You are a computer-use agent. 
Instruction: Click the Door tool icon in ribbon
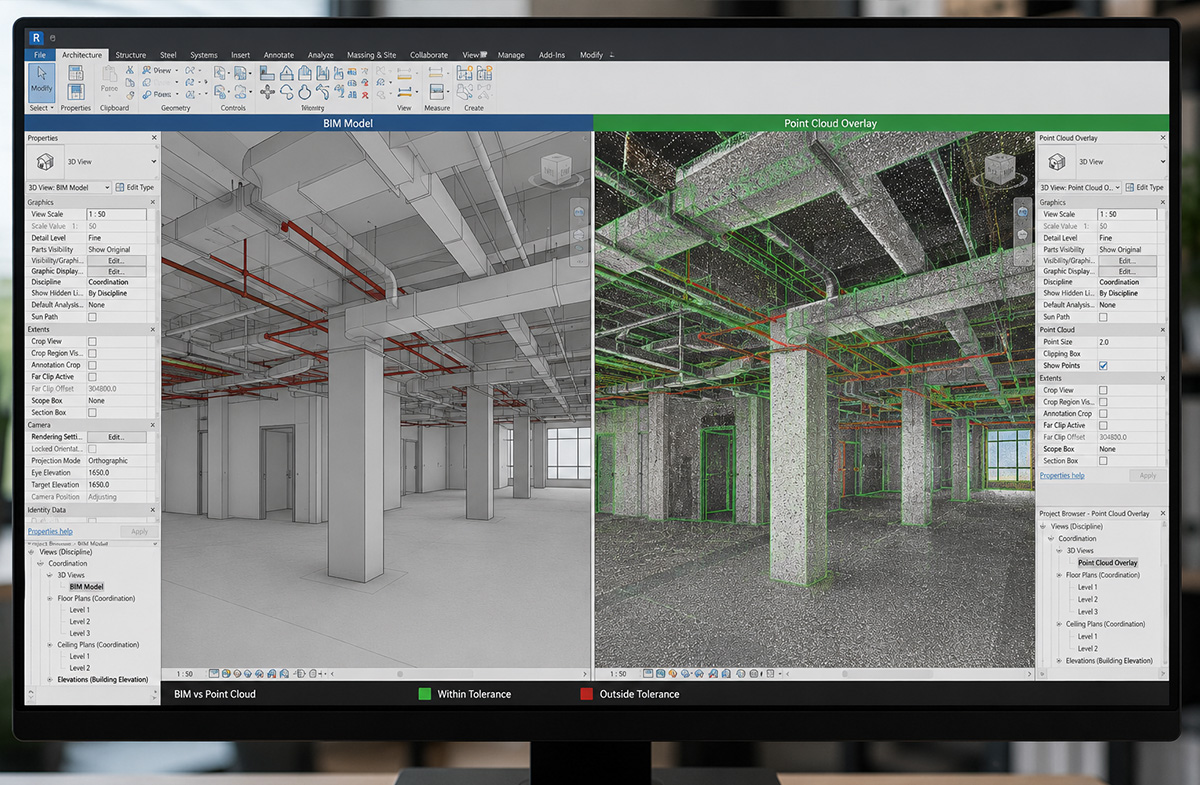click(x=286, y=73)
